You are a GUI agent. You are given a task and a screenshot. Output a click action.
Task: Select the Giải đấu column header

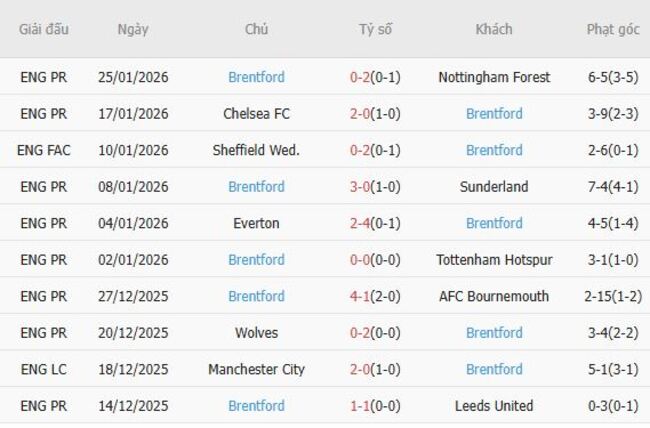tap(44, 29)
